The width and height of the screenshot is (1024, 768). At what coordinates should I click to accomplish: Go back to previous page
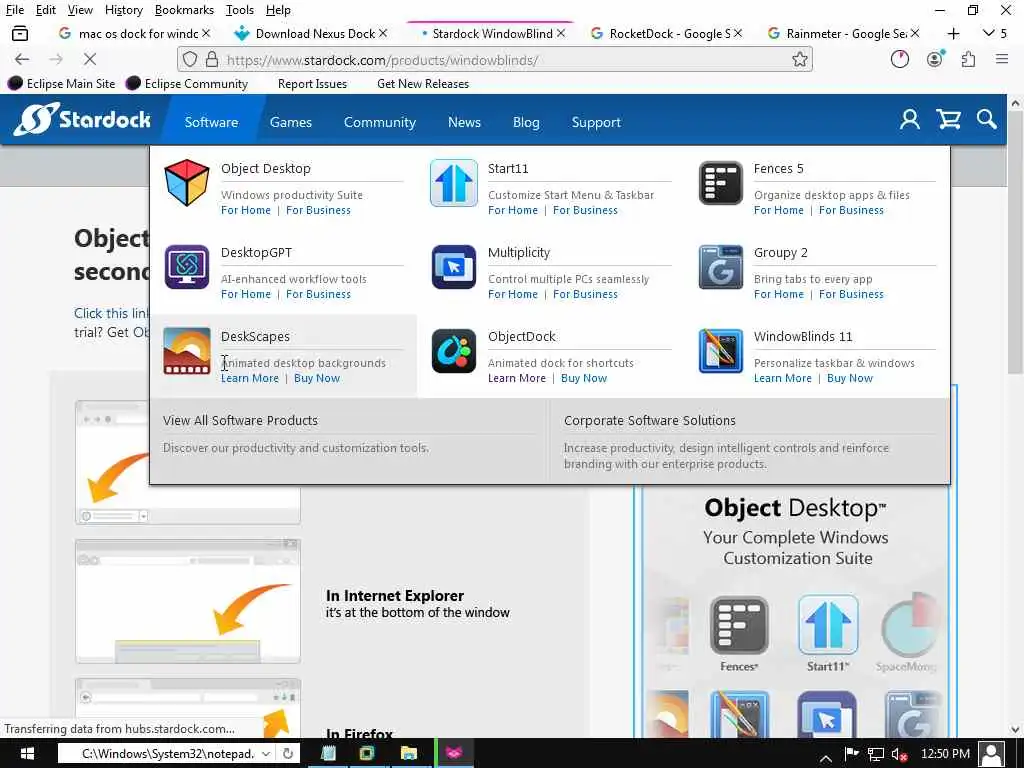[22, 59]
